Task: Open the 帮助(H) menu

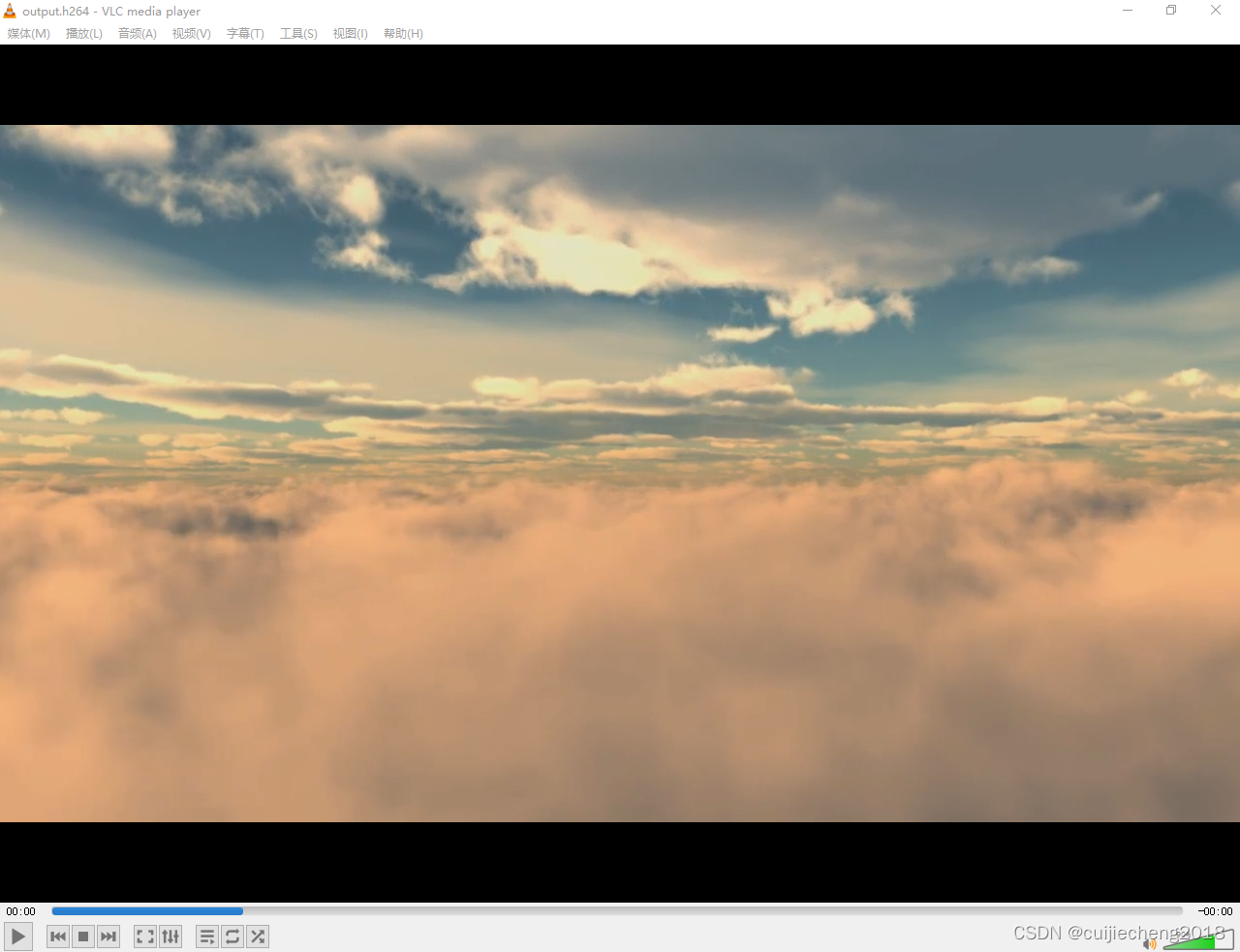Action: click(x=402, y=33)
